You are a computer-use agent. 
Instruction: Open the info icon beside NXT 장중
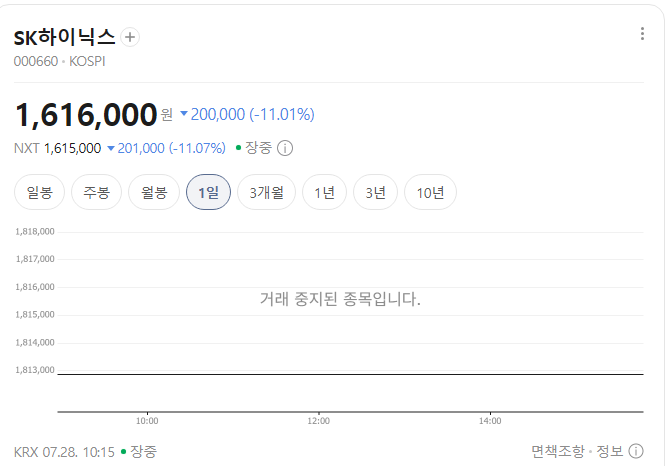(x=285, y=148)
